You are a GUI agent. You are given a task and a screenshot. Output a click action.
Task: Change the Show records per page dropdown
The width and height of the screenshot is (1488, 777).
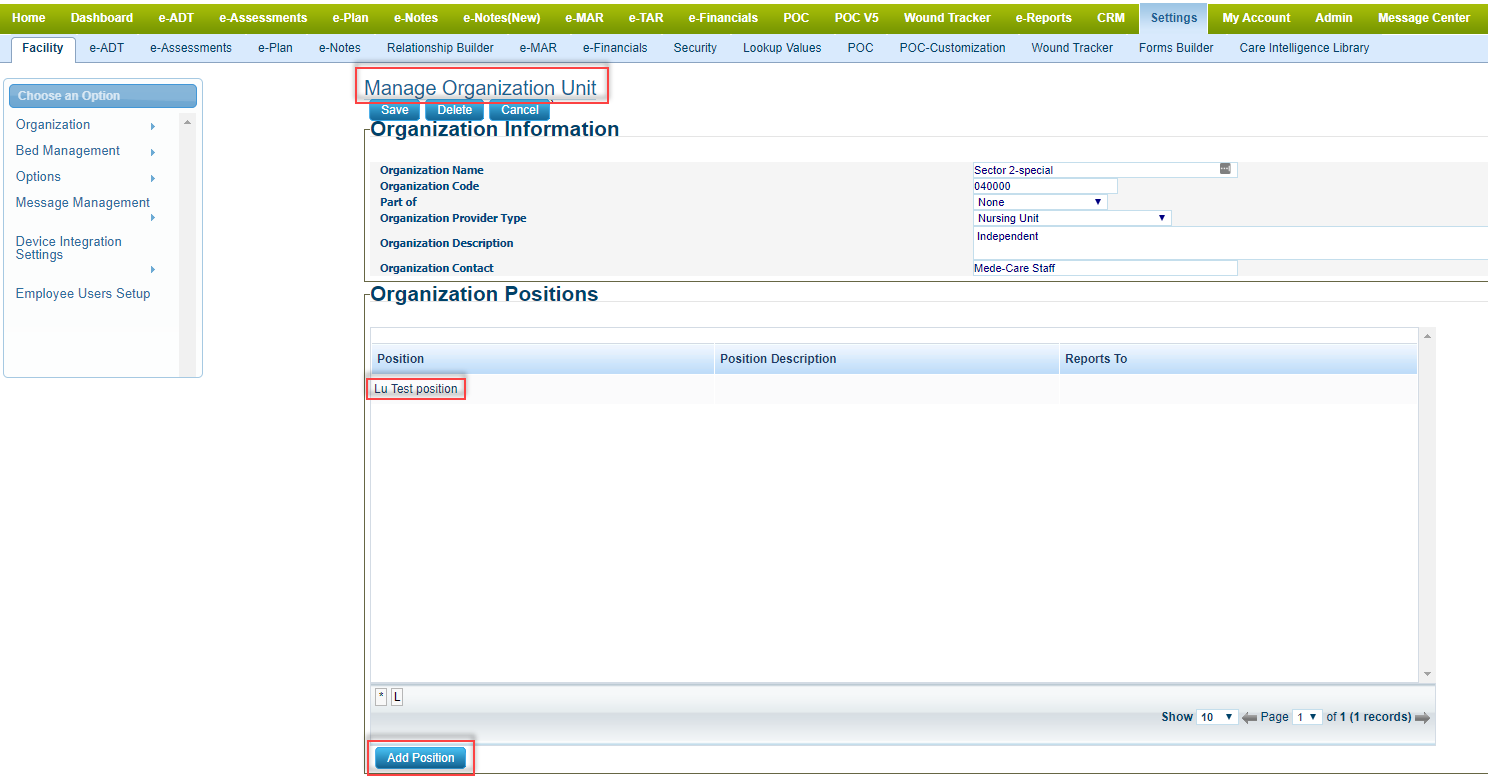(1217, 717)
